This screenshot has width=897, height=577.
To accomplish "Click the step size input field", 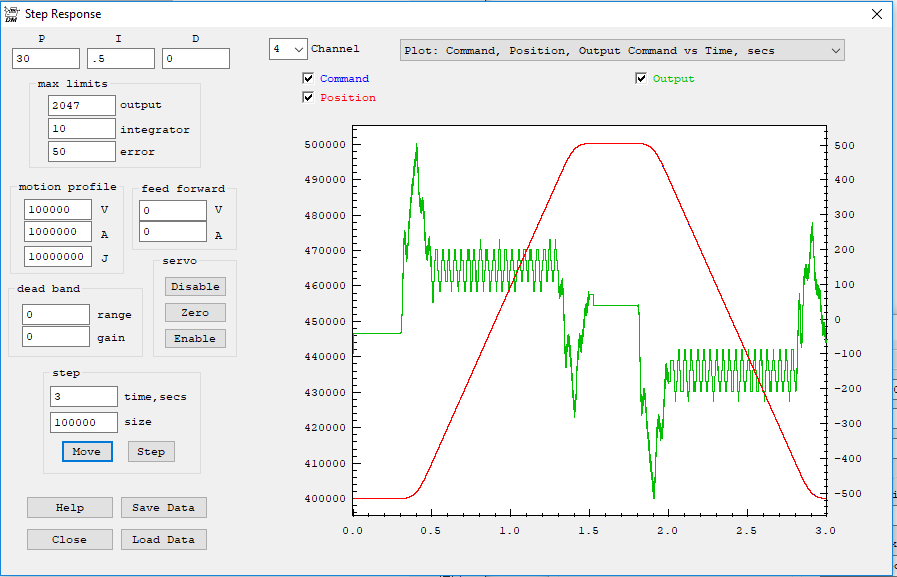I will (83, 423).
